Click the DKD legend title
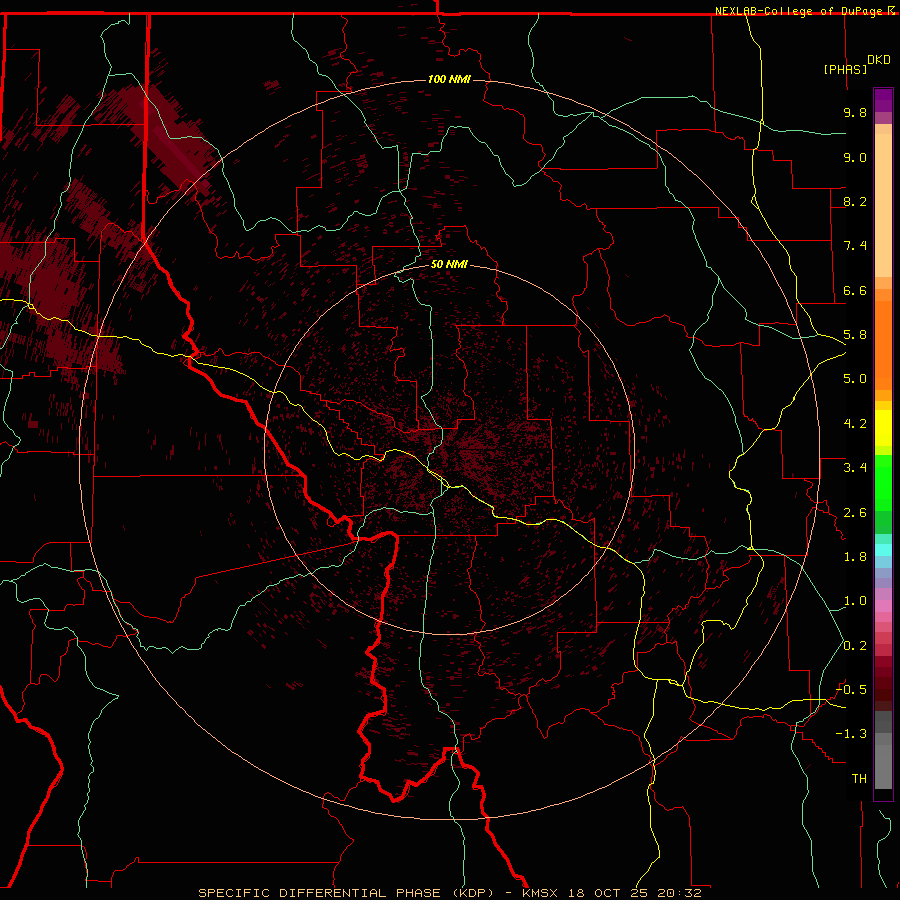The image size is (900, 900). pos(879,60)
